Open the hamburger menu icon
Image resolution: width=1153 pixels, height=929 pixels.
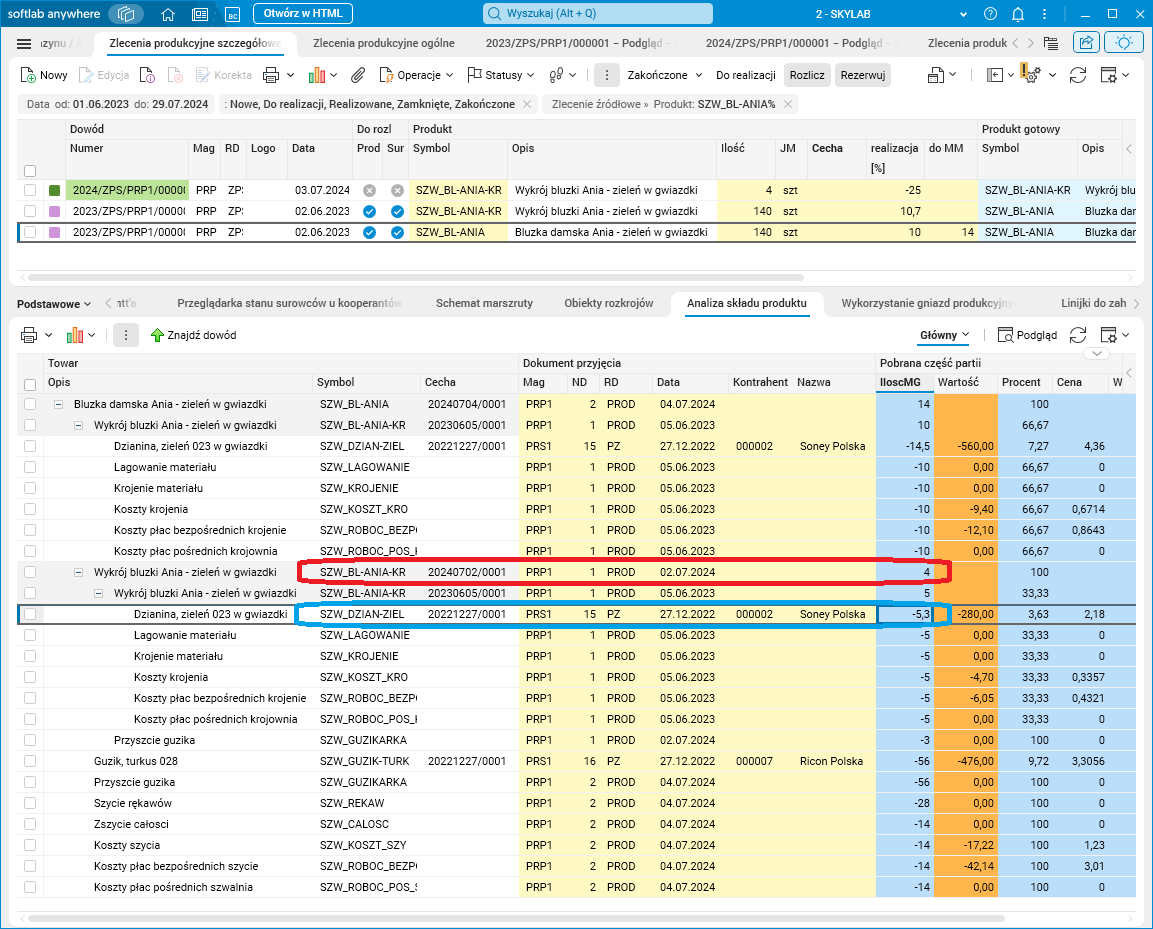point(24,44)
